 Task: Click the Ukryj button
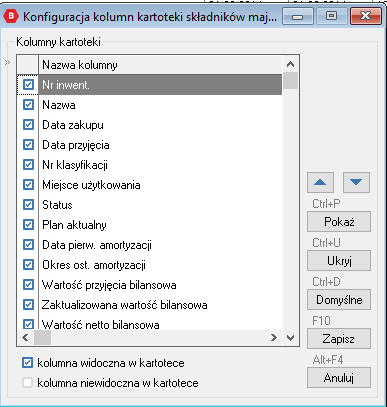click(x=339, y=261)
